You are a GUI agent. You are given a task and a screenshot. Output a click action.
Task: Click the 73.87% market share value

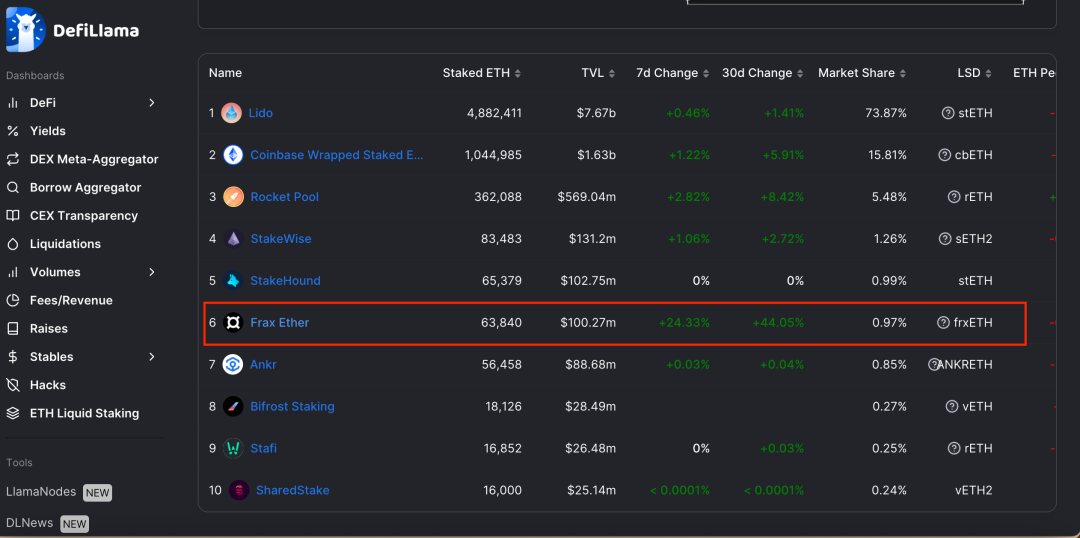tap(886, 113)
